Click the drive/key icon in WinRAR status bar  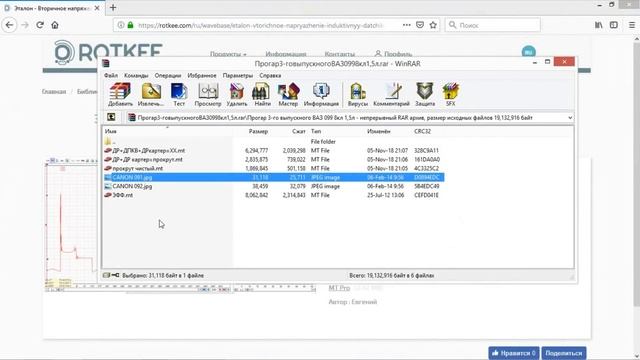pos(111,276)
